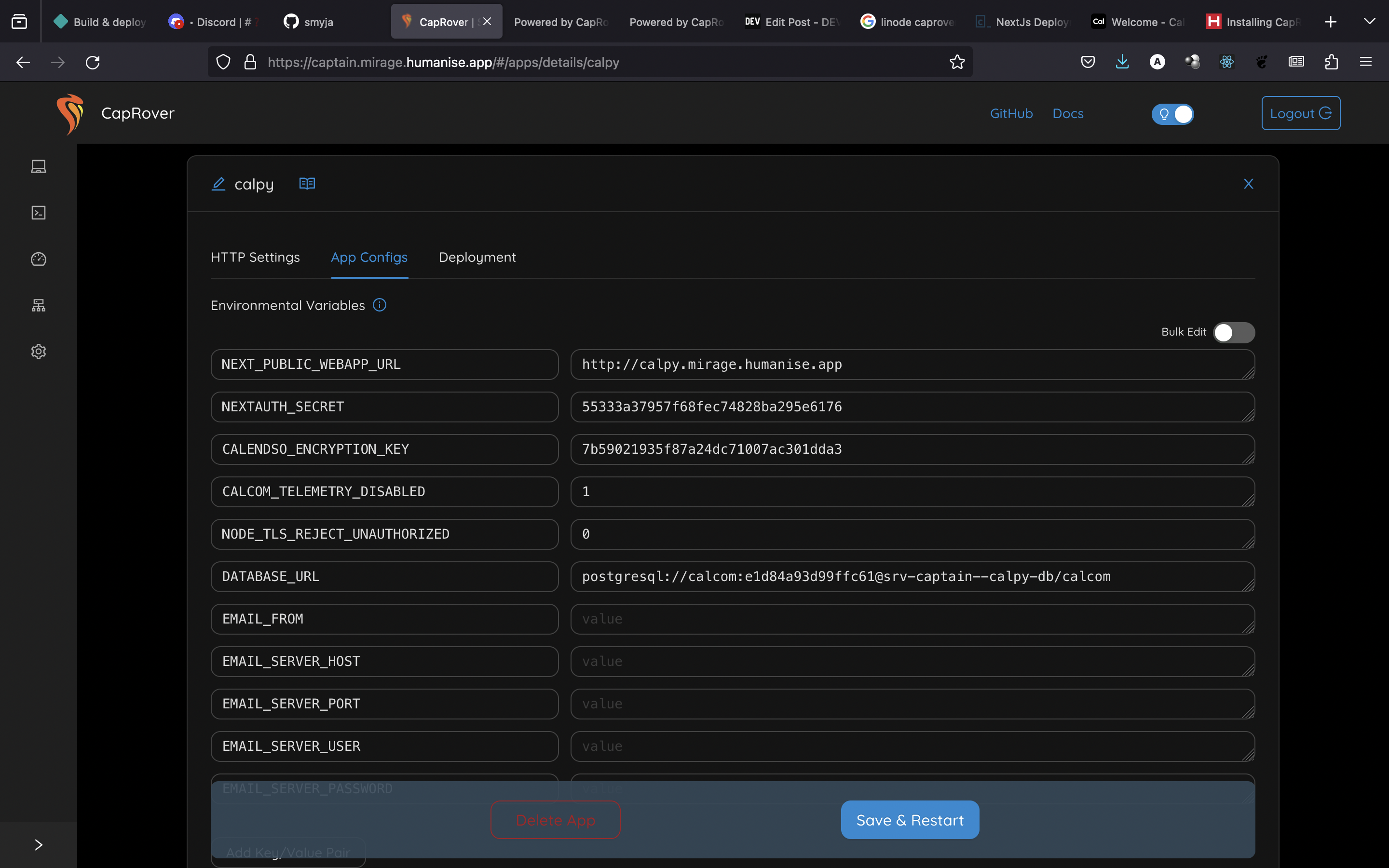Click the edit pencil icon next to calpy
The height and width of the screenshot is (868, 1389).
218,184
